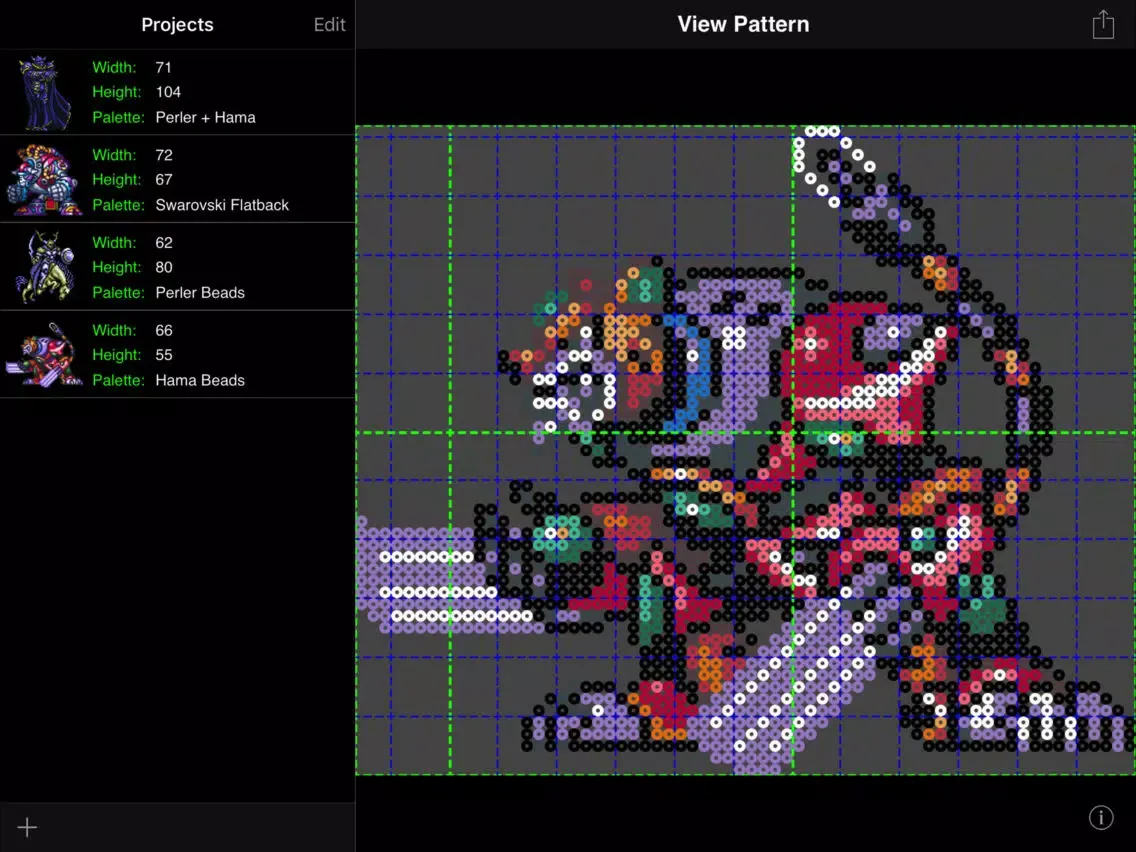Click the height value 67
Viewport: 1136px width, 852px height.
pos(164,180)
